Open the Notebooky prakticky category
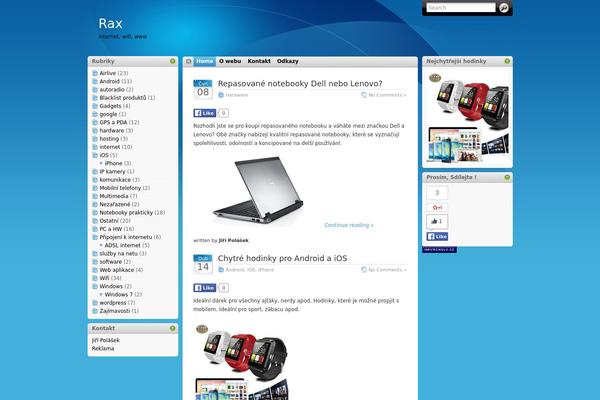The image size is (600, 400). click(126, 212)
